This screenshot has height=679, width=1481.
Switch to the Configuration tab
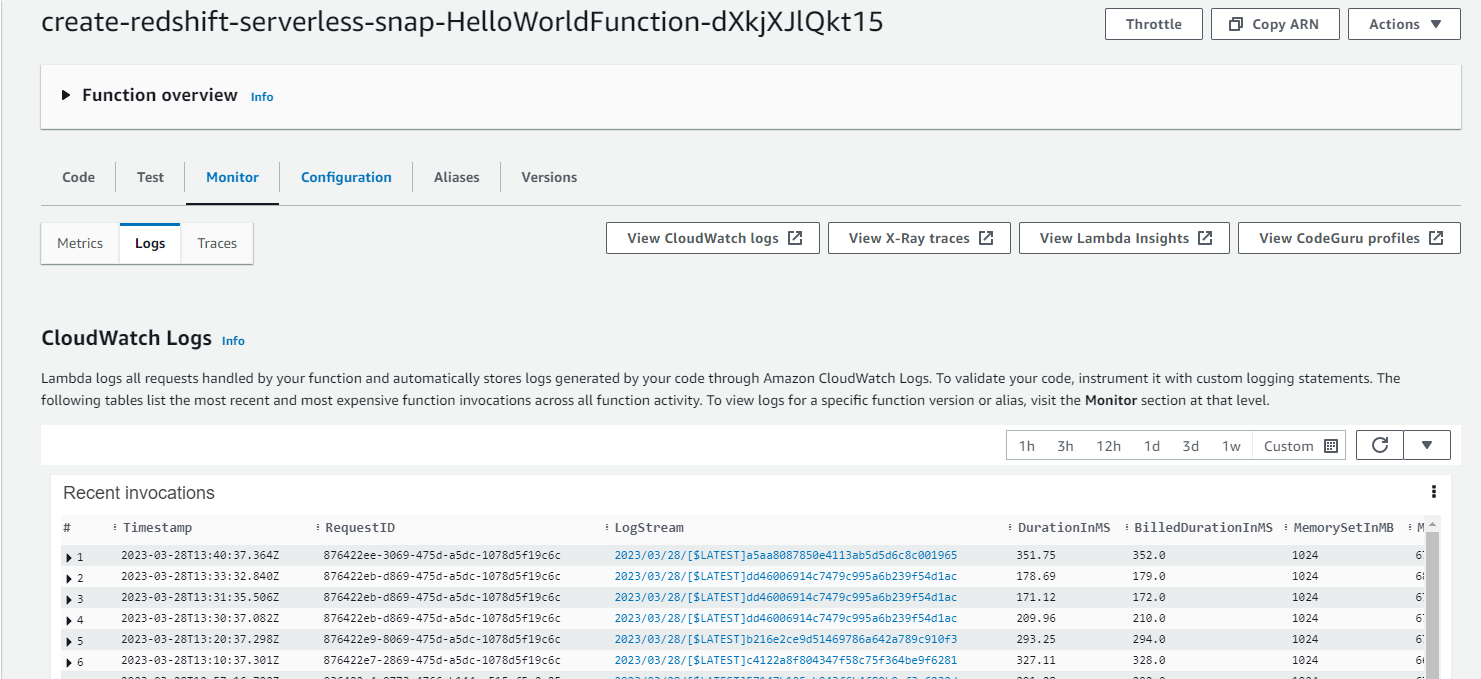click(346, 177)
